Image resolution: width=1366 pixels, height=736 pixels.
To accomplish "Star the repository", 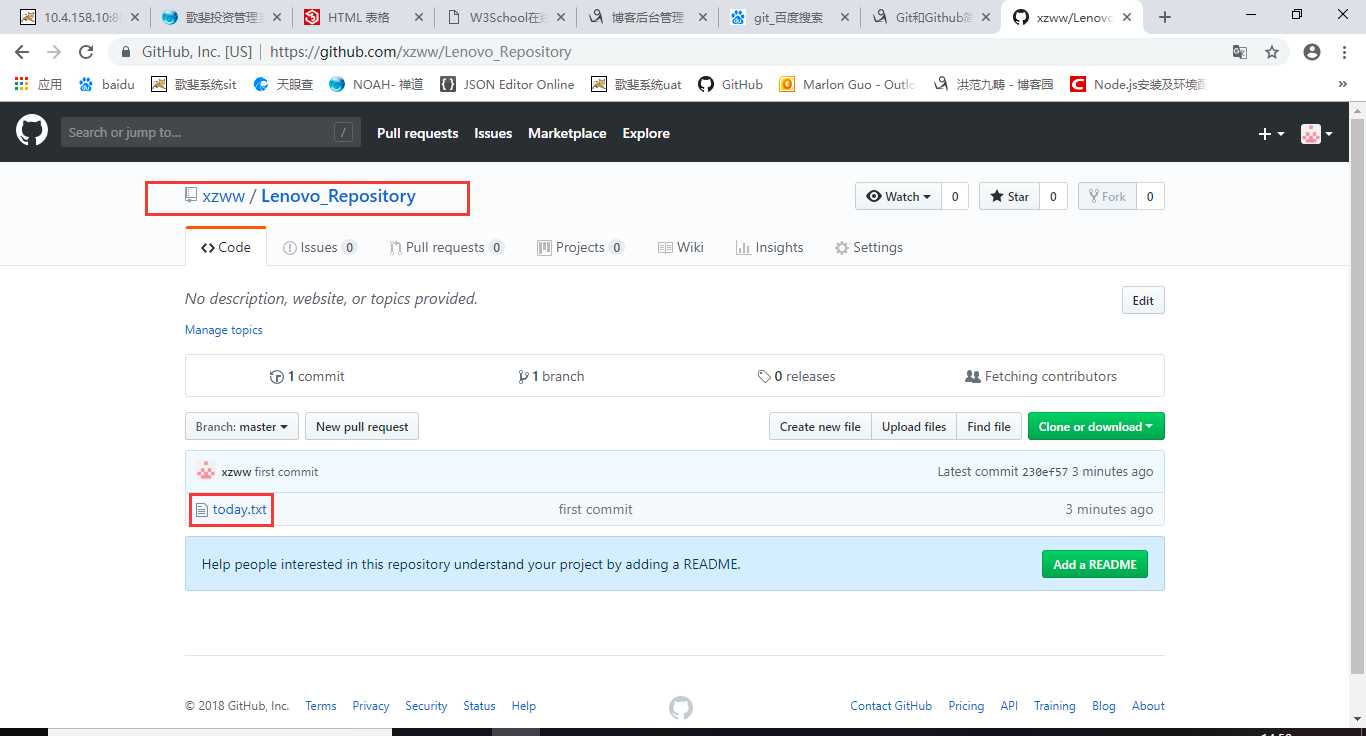I will click(1009, 197).
